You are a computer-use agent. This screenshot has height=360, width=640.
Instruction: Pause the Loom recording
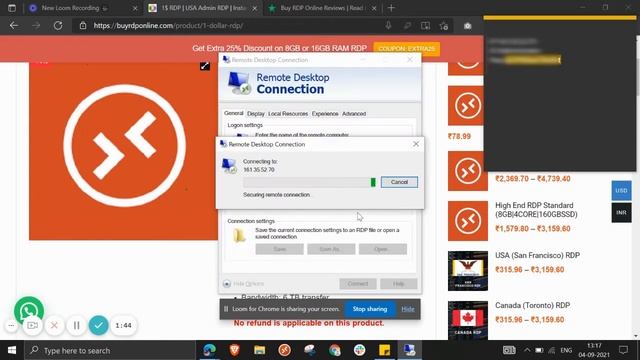pyautogui.click(x=76, y=325)
